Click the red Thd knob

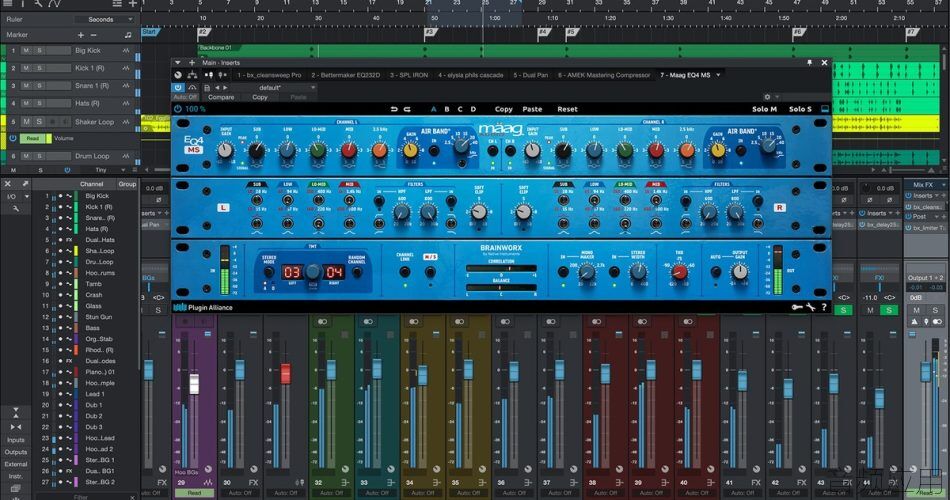coord(680,272)
